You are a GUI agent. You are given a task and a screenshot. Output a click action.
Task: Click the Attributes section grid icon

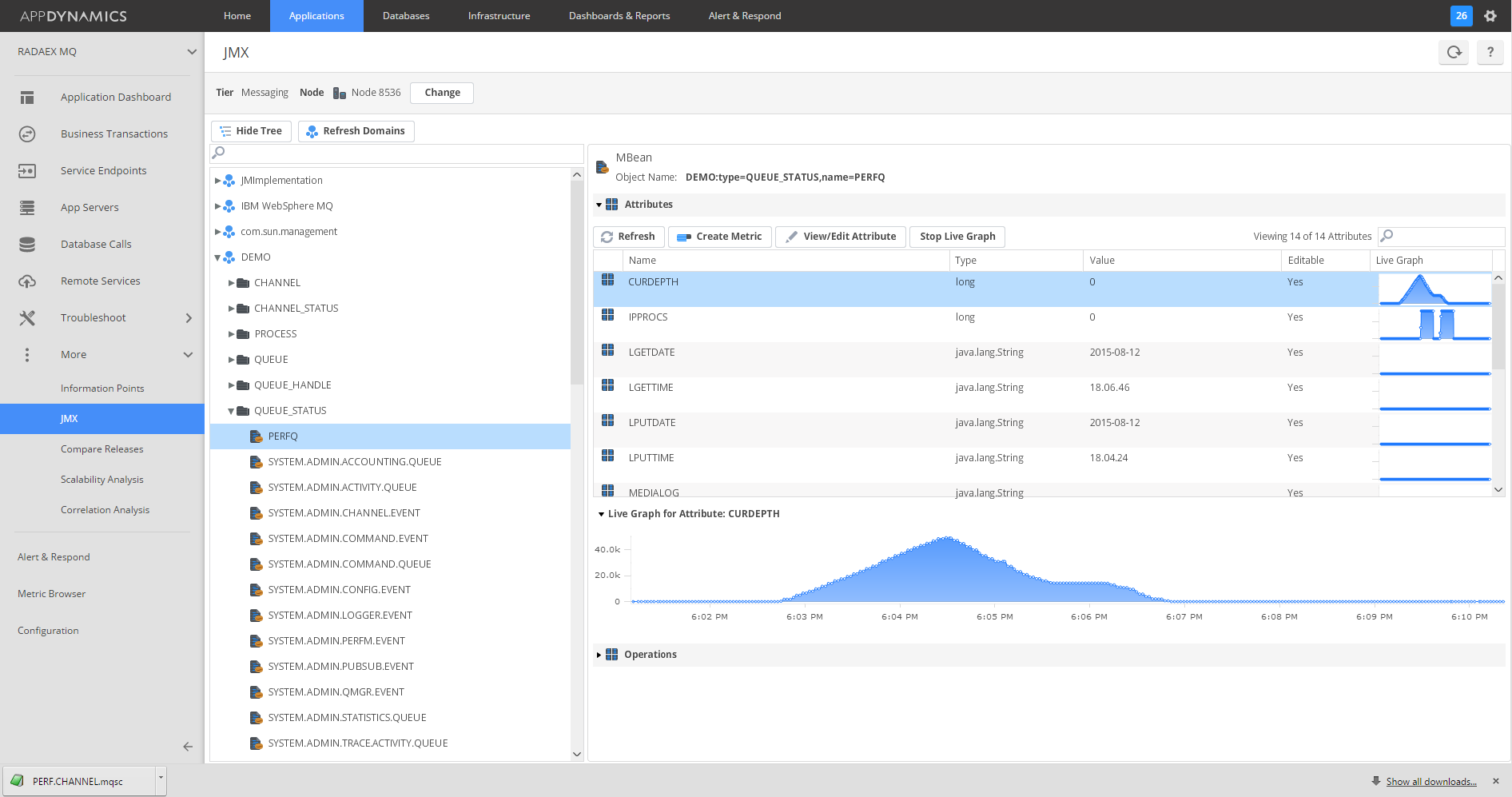(x=611, y=205)
